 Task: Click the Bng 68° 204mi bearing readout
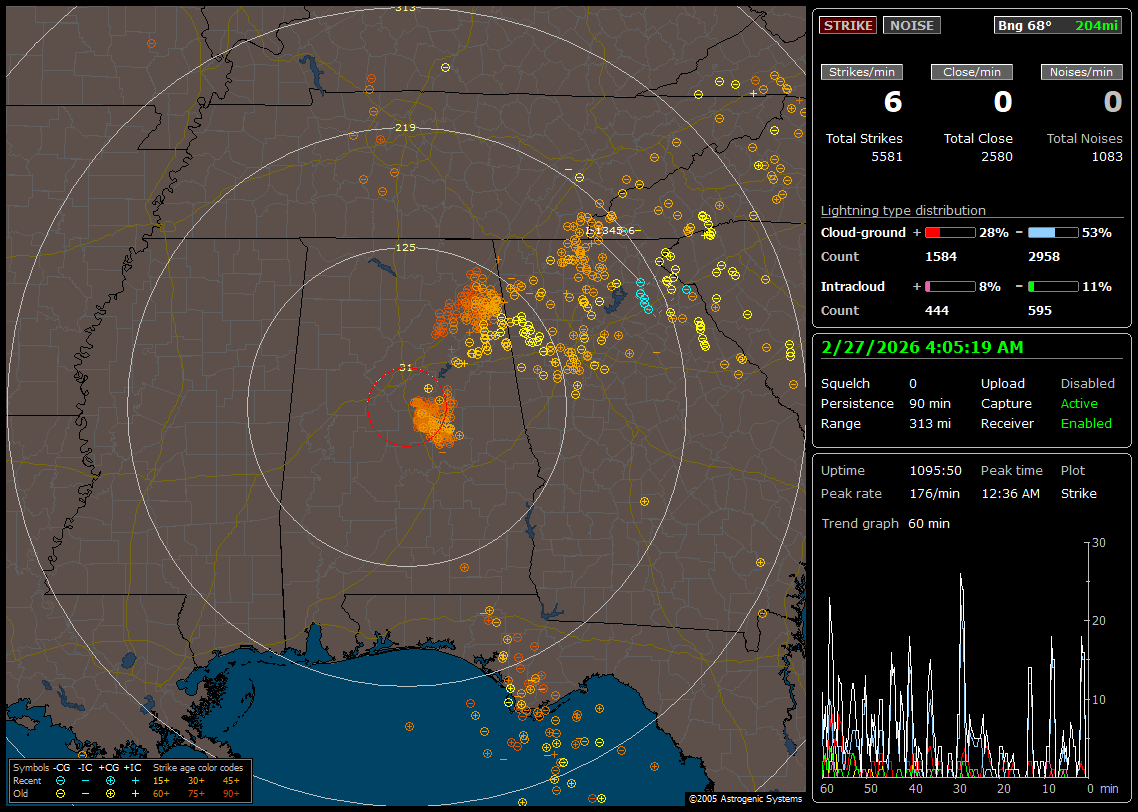click(1058, 25)
